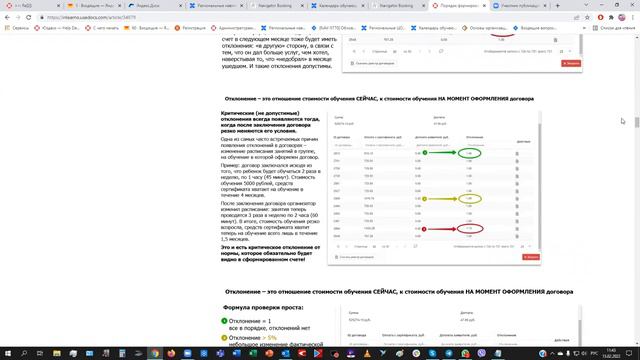
Task: Open a new browser tab
Action: [558, 6]
